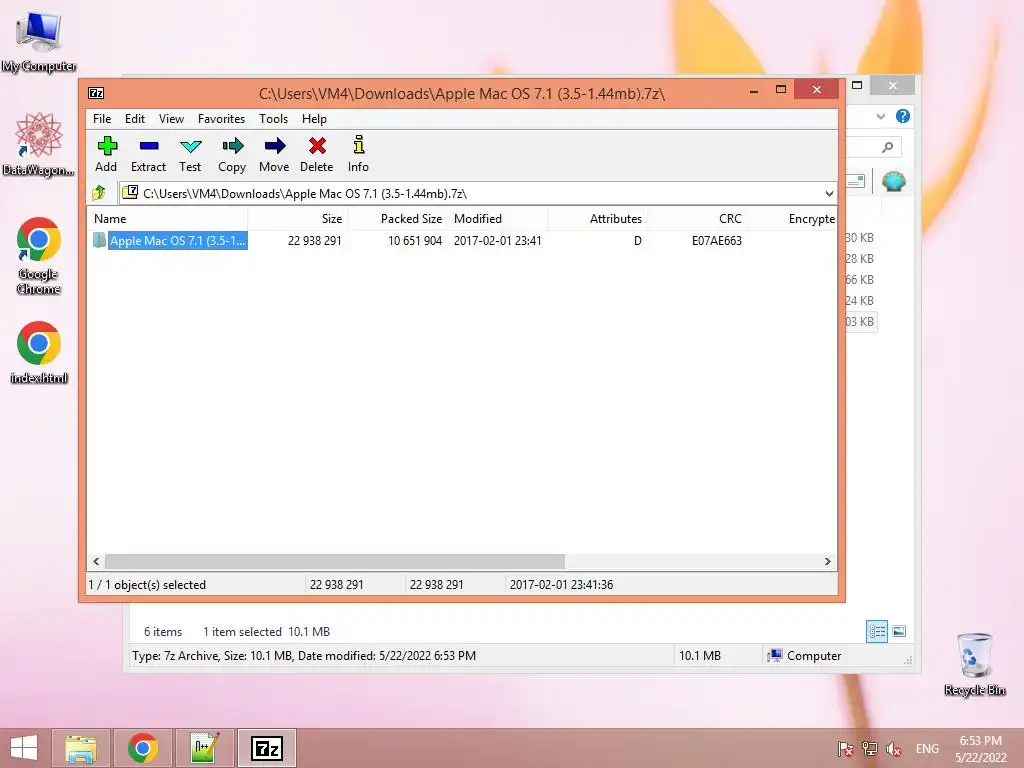The width and height of the screenshot is (1024, 768).
Task: Open the File menu
Action: 102,119
